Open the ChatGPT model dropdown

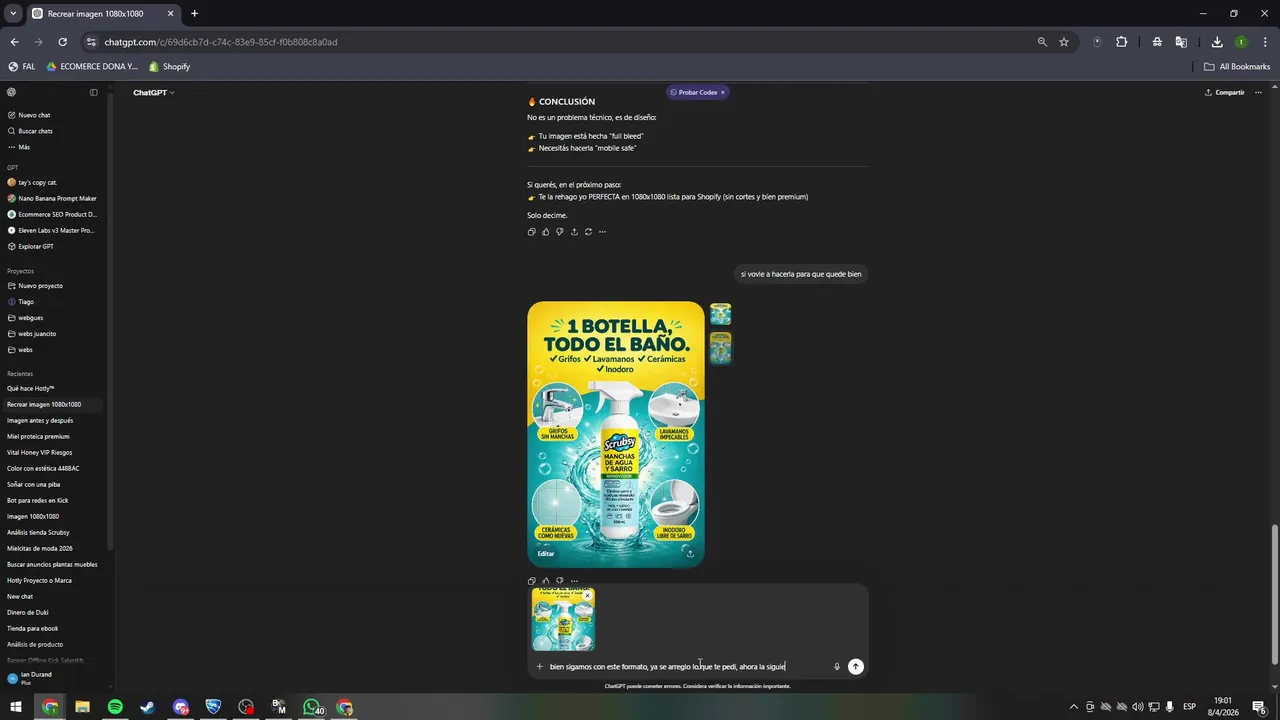[x=154, y=92]
